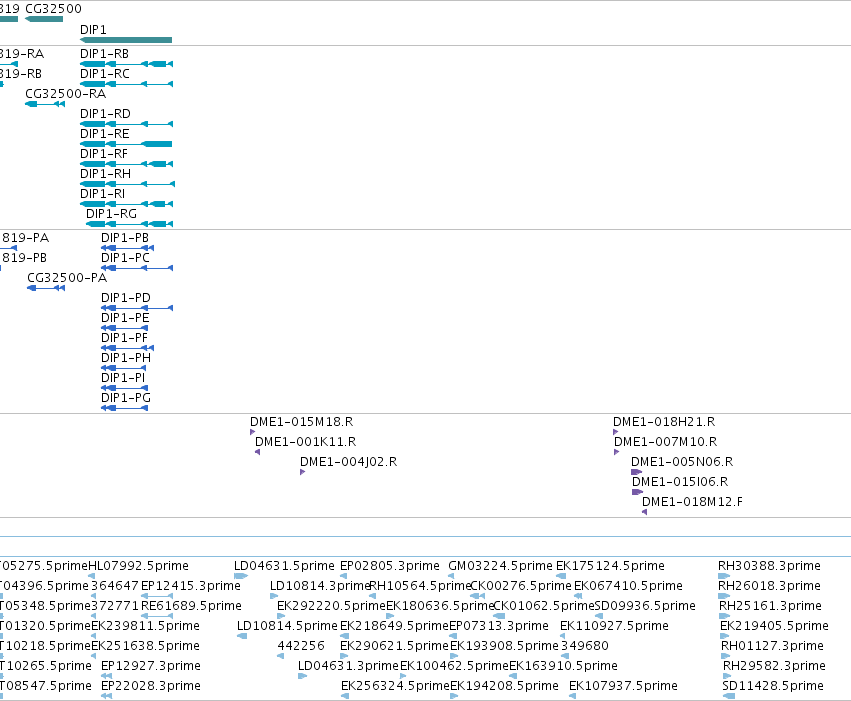
Task: Click the 349680 EST label
Action: pos(585,647)
